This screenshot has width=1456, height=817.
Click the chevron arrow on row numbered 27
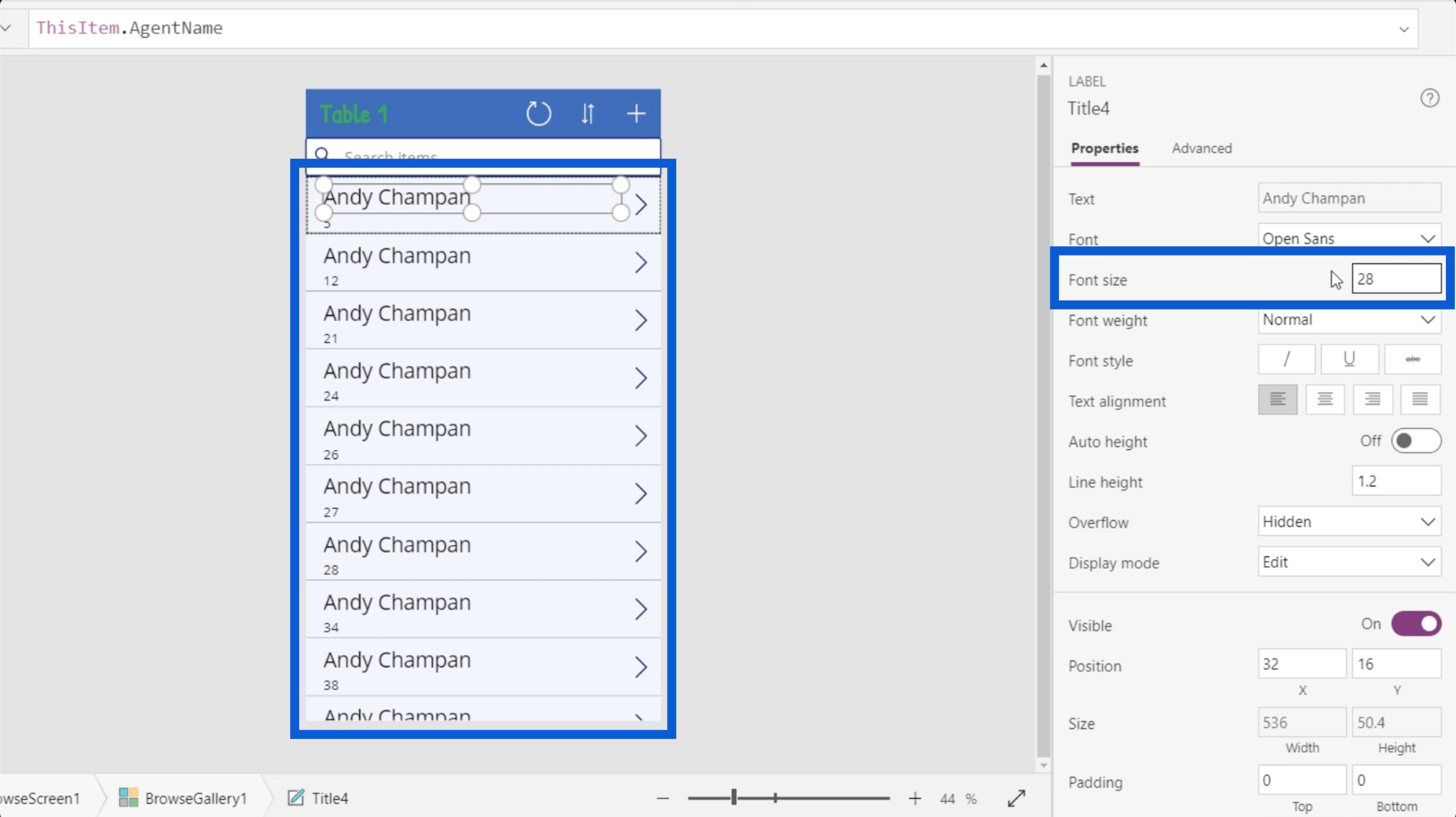point(641,493)
